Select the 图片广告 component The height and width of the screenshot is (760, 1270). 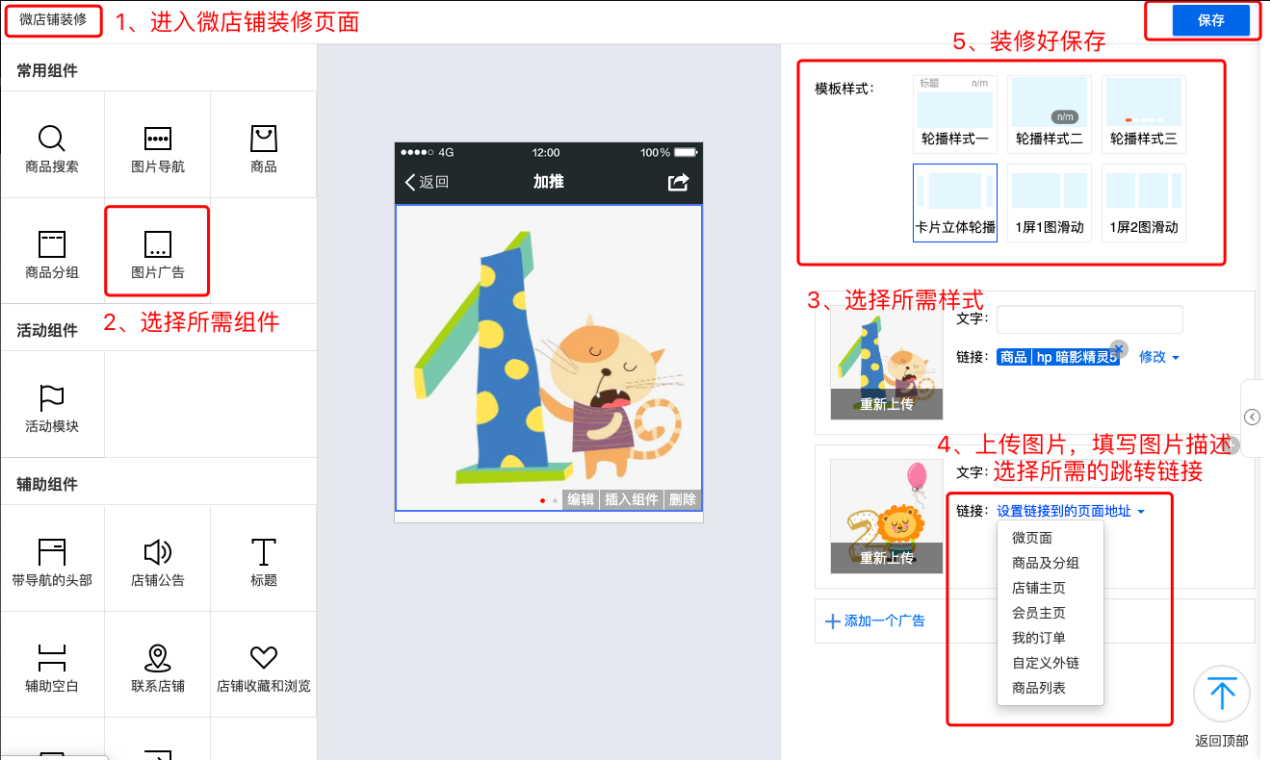tap(158, 251)
